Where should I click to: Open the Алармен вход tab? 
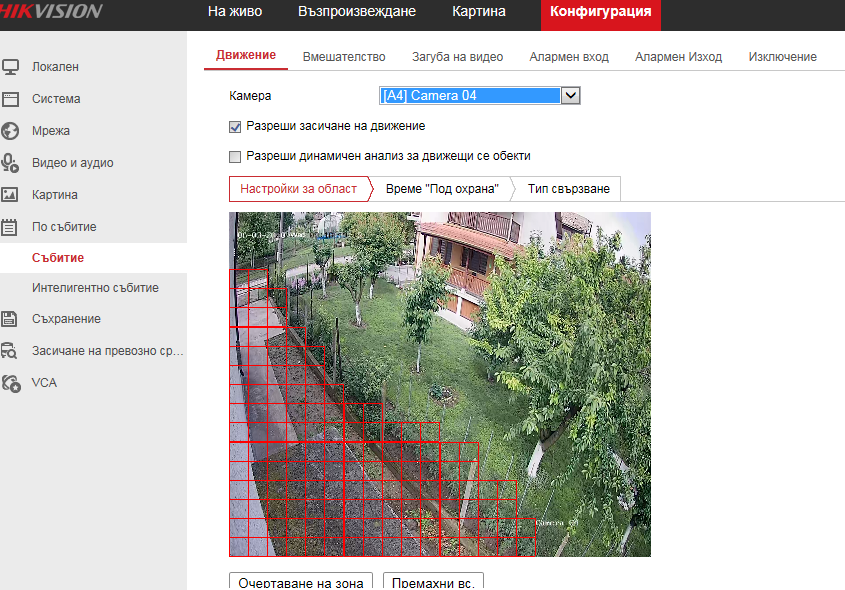pos(569,57)
